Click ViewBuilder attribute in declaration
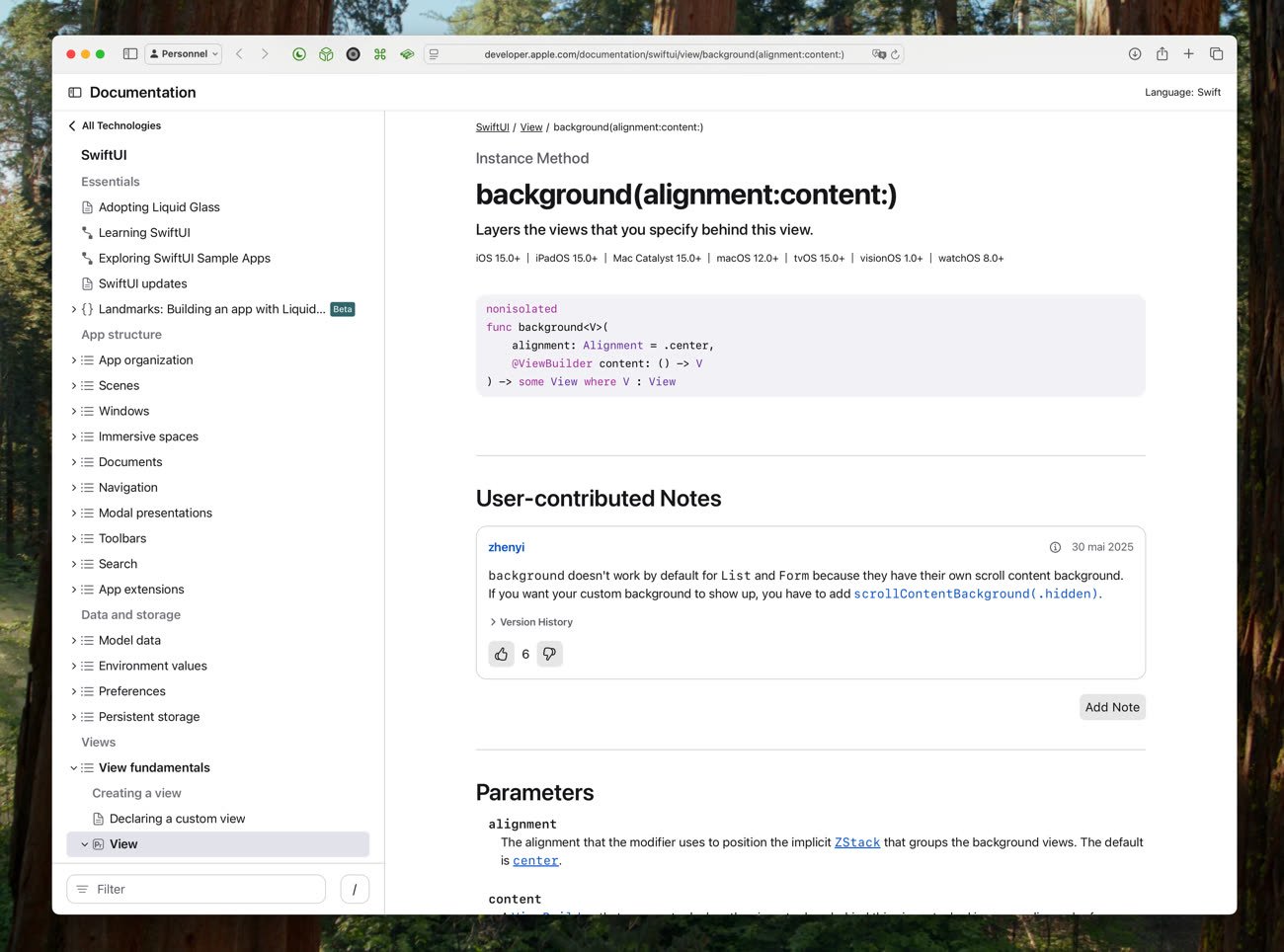This screenshot has height=952, width=1284. pos(552,364)
